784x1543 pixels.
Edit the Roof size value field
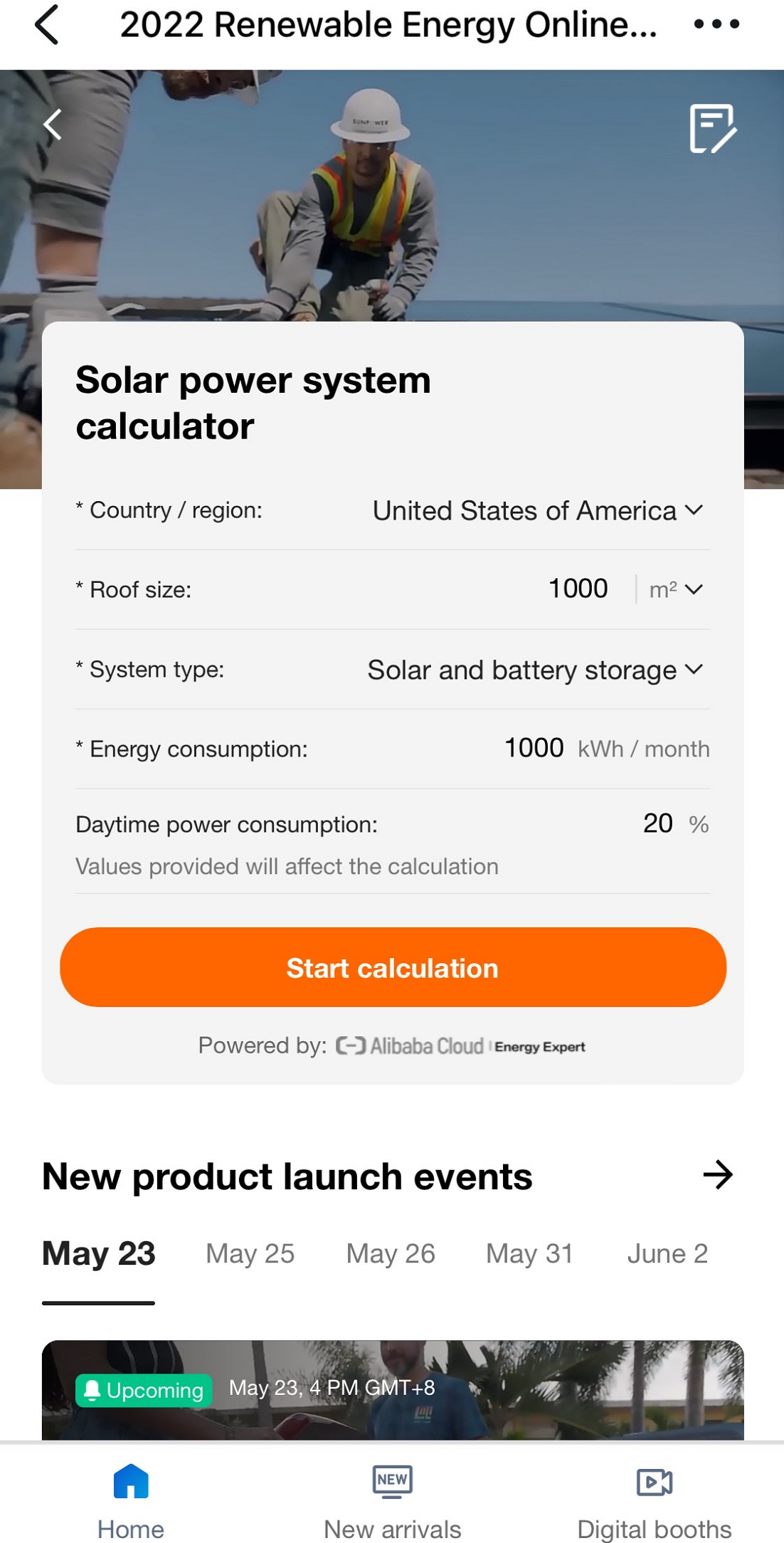click(x=578, y=589)
